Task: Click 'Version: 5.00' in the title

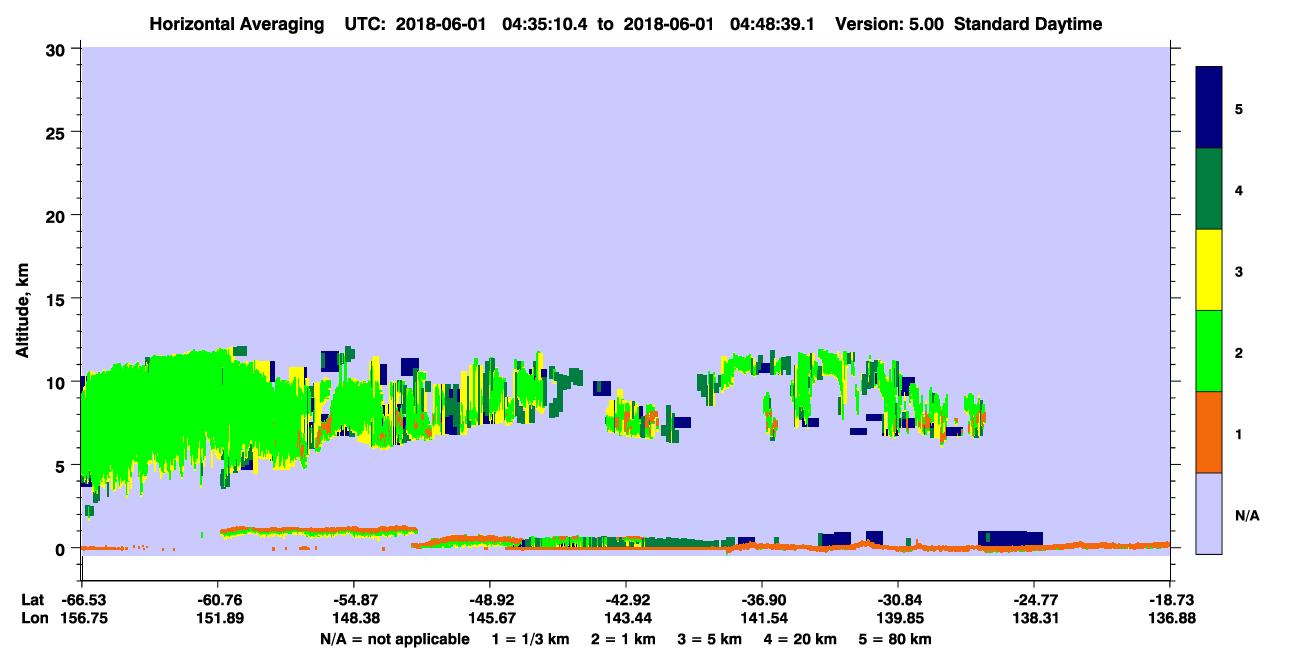Action: click(890, 24)
